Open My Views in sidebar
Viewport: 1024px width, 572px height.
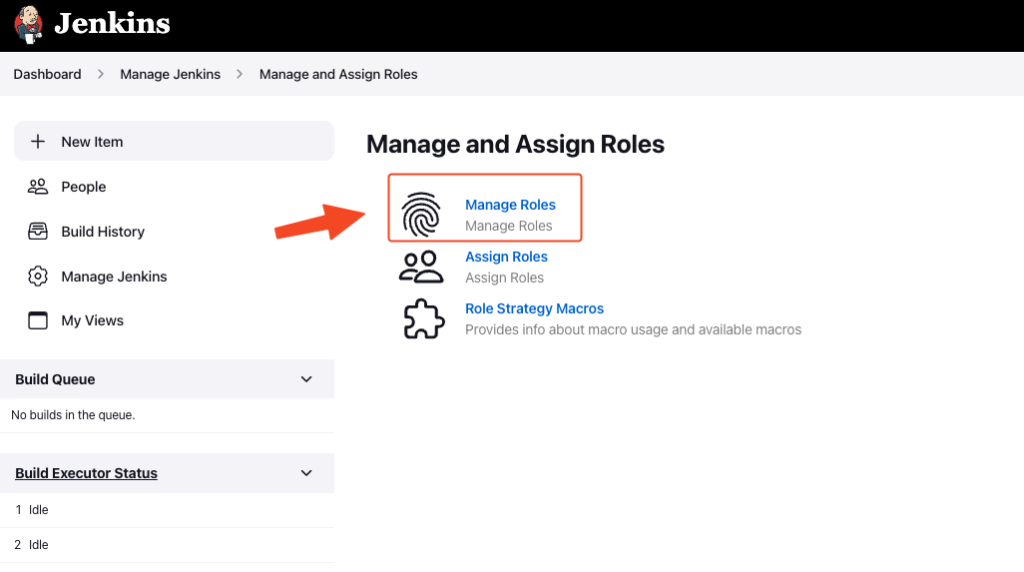click(92, 321)
